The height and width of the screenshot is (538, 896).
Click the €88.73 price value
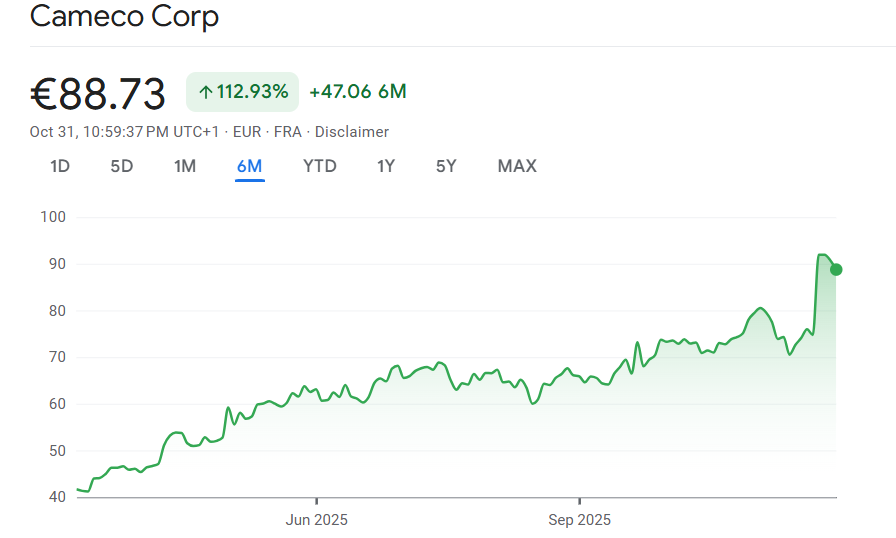pos(98,94)
